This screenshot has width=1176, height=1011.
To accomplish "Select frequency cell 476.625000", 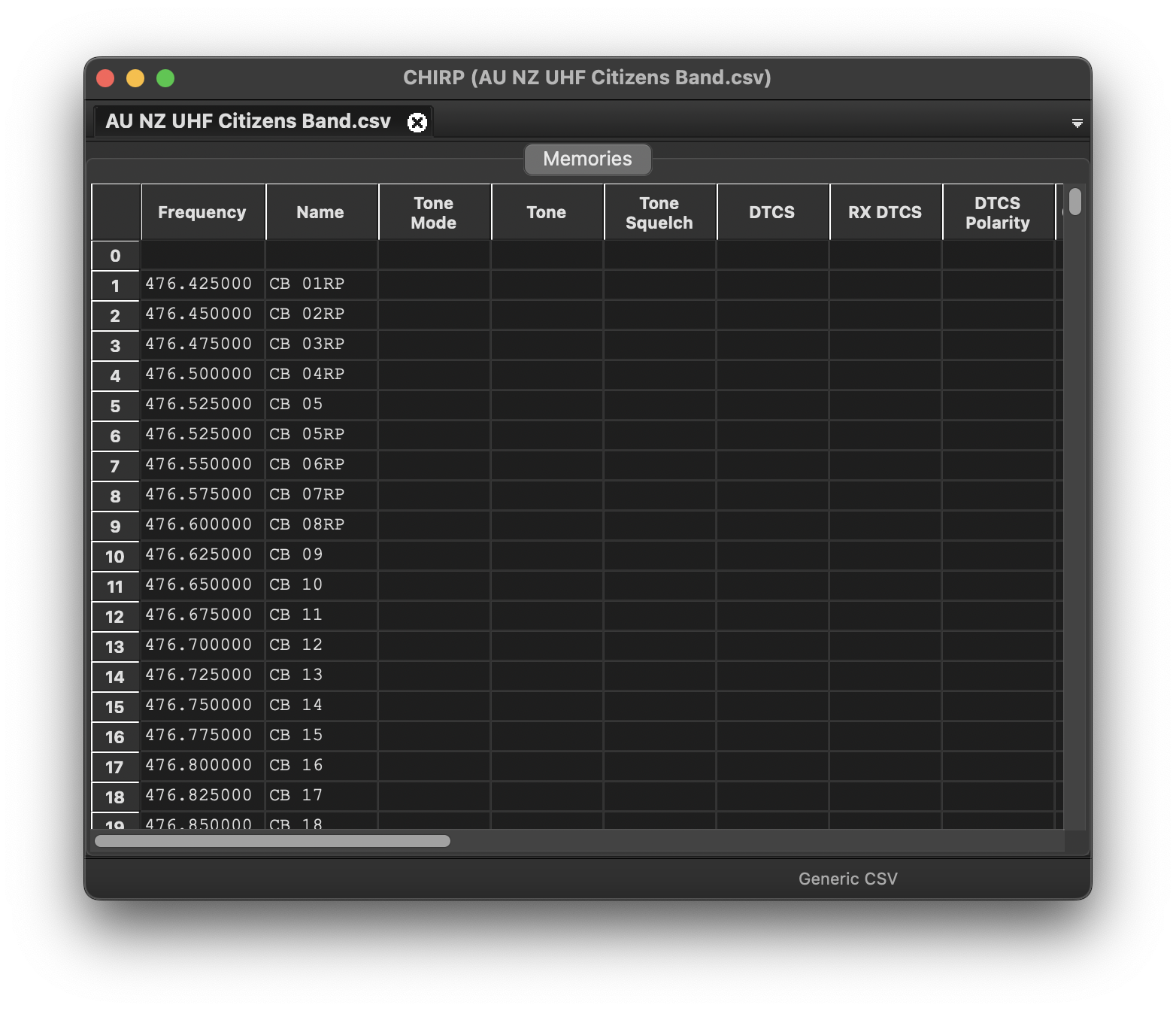I will (203, 555).
